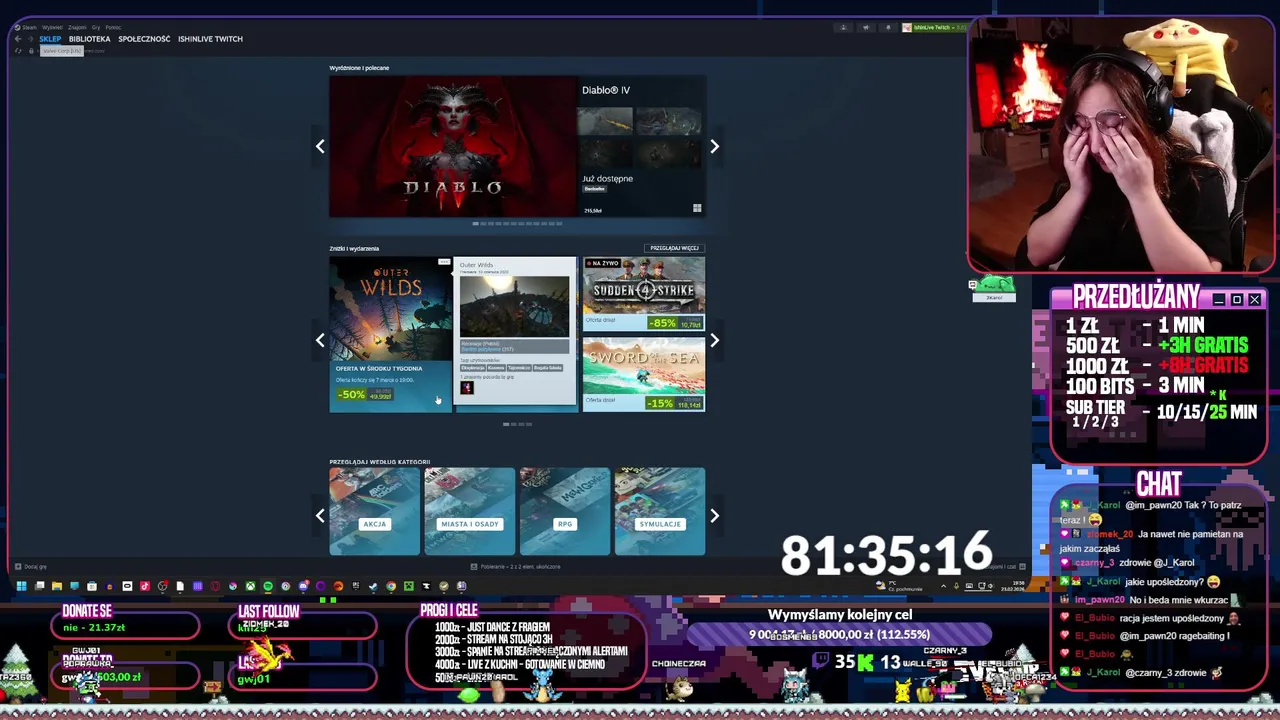The image size is (1280, 720).
Task: Select the -50% Outer Wilds price tag
Action: pyautogui.click(x=366, y=395)
